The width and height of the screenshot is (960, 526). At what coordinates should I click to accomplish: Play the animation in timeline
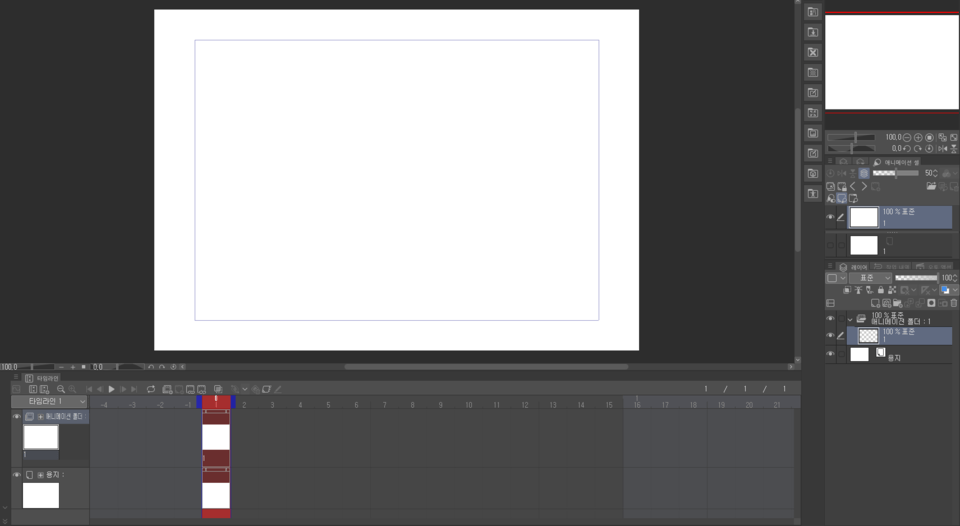(111, 389)
